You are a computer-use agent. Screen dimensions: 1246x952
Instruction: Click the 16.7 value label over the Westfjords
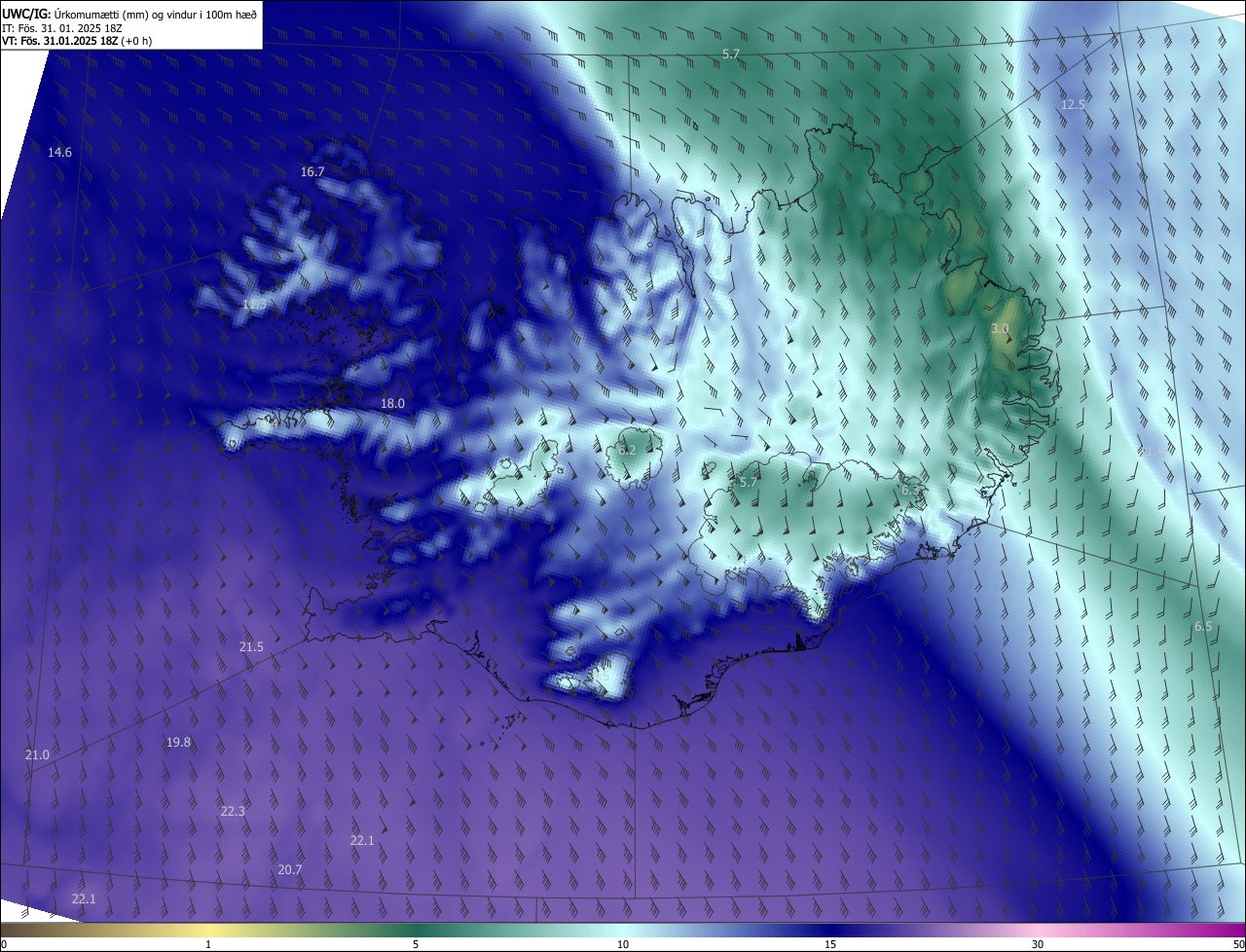click(312, 171)
